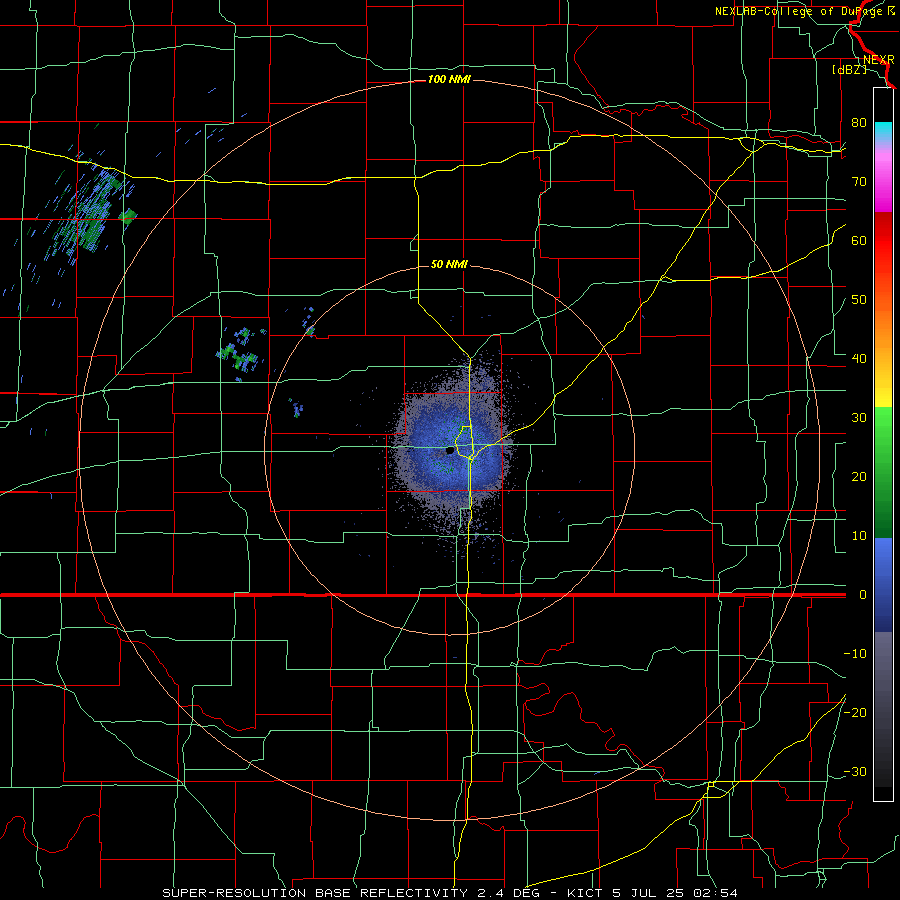Click the black radar site dot at center
Viewport: 900px width, 900px height.
click(x=450, y=451)
